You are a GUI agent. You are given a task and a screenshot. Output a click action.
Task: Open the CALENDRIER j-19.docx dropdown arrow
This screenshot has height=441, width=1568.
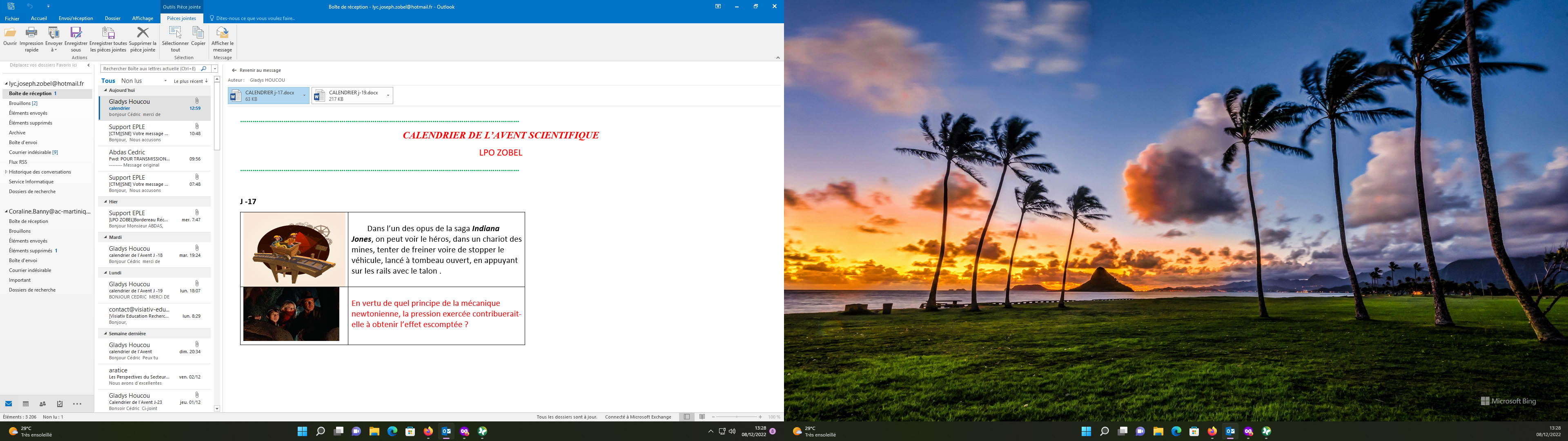(388, 96)
